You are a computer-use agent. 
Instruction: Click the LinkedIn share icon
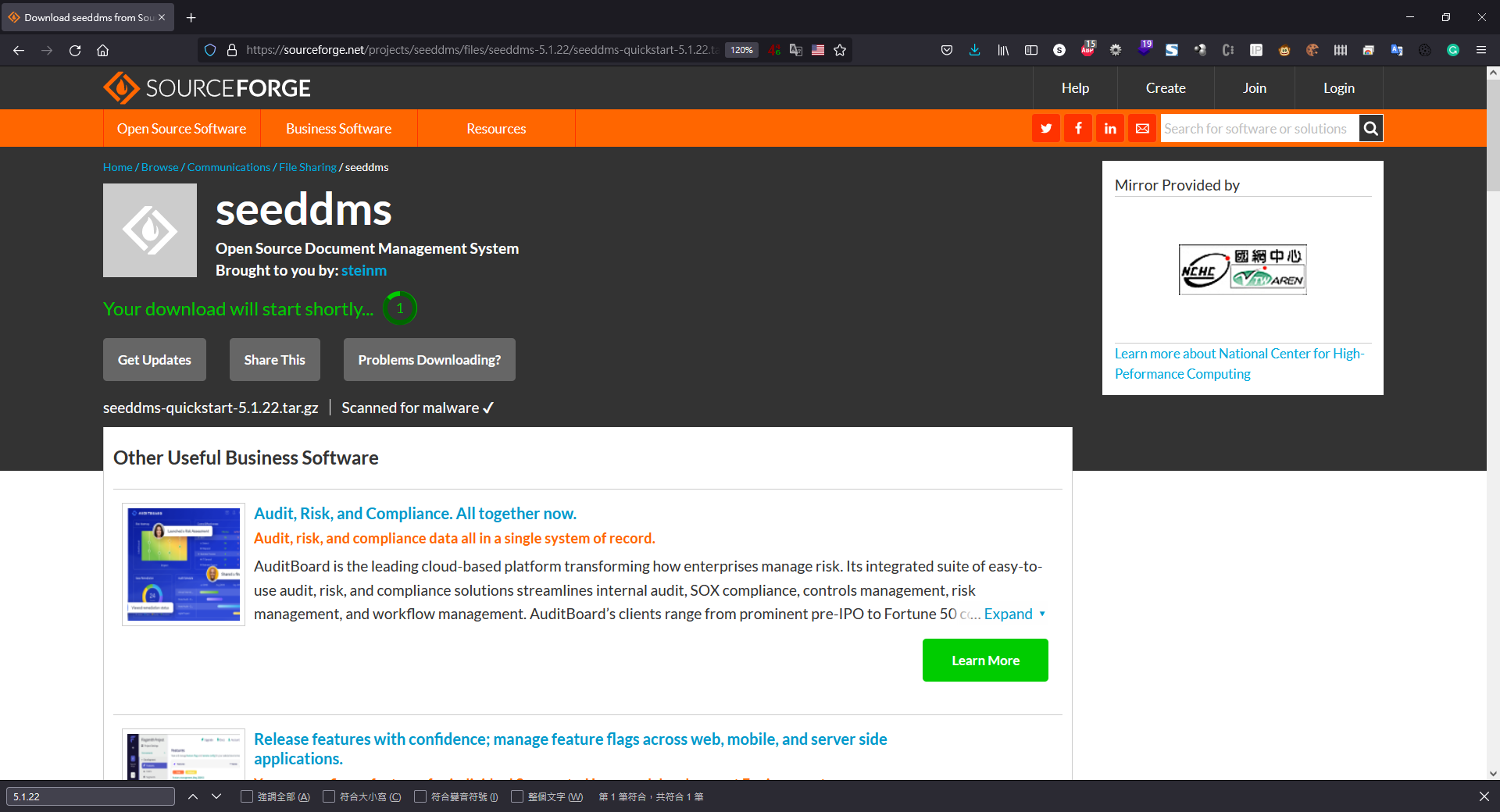[x=1110, y=129]
